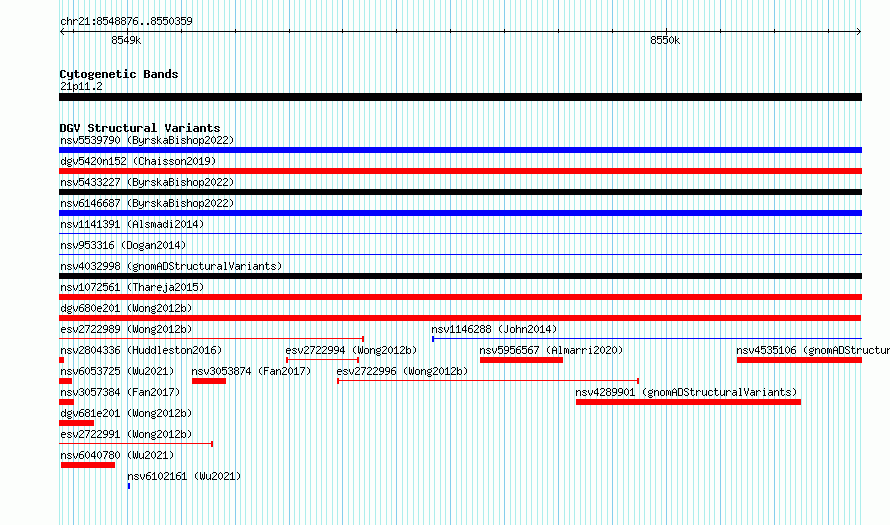Viewport: 890px width, 525px height.
Task: Select variant esv2722996 (Wong2012b)
Action: (x=402, y=371)
